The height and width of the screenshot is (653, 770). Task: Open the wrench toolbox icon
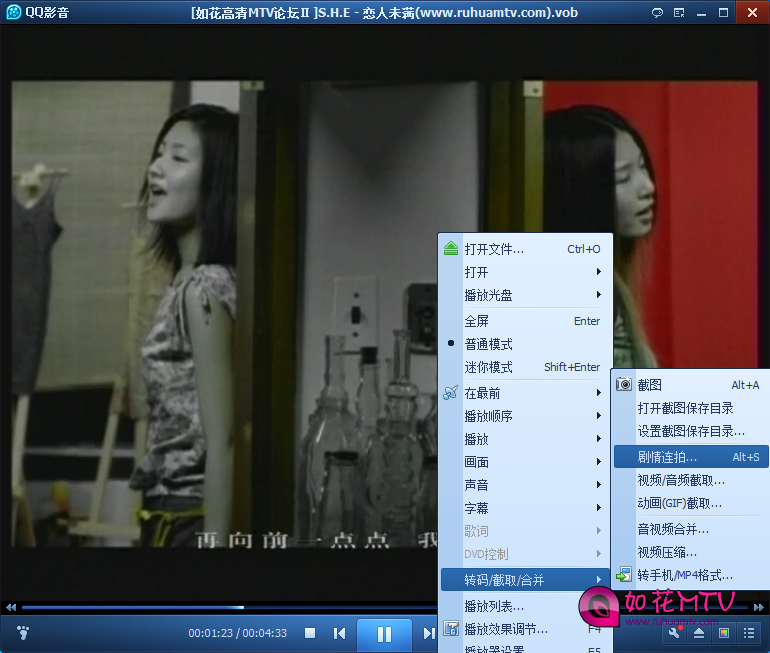tap(674, 633)
